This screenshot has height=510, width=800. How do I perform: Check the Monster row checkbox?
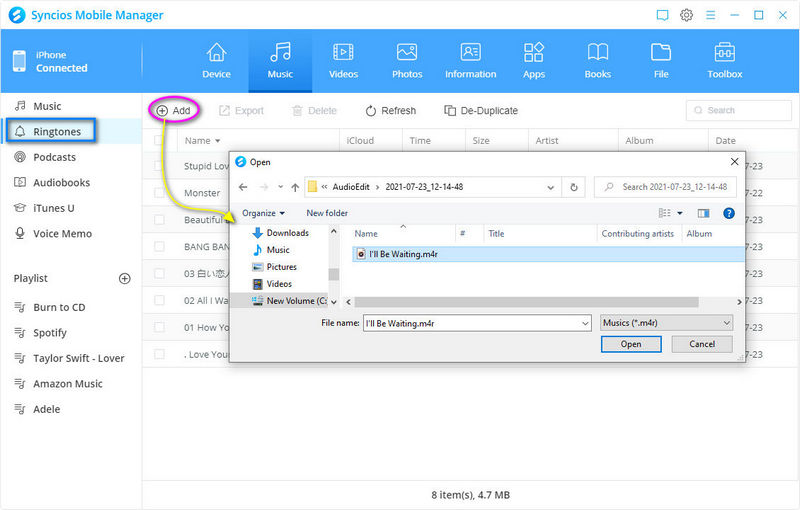click(159, 193)
